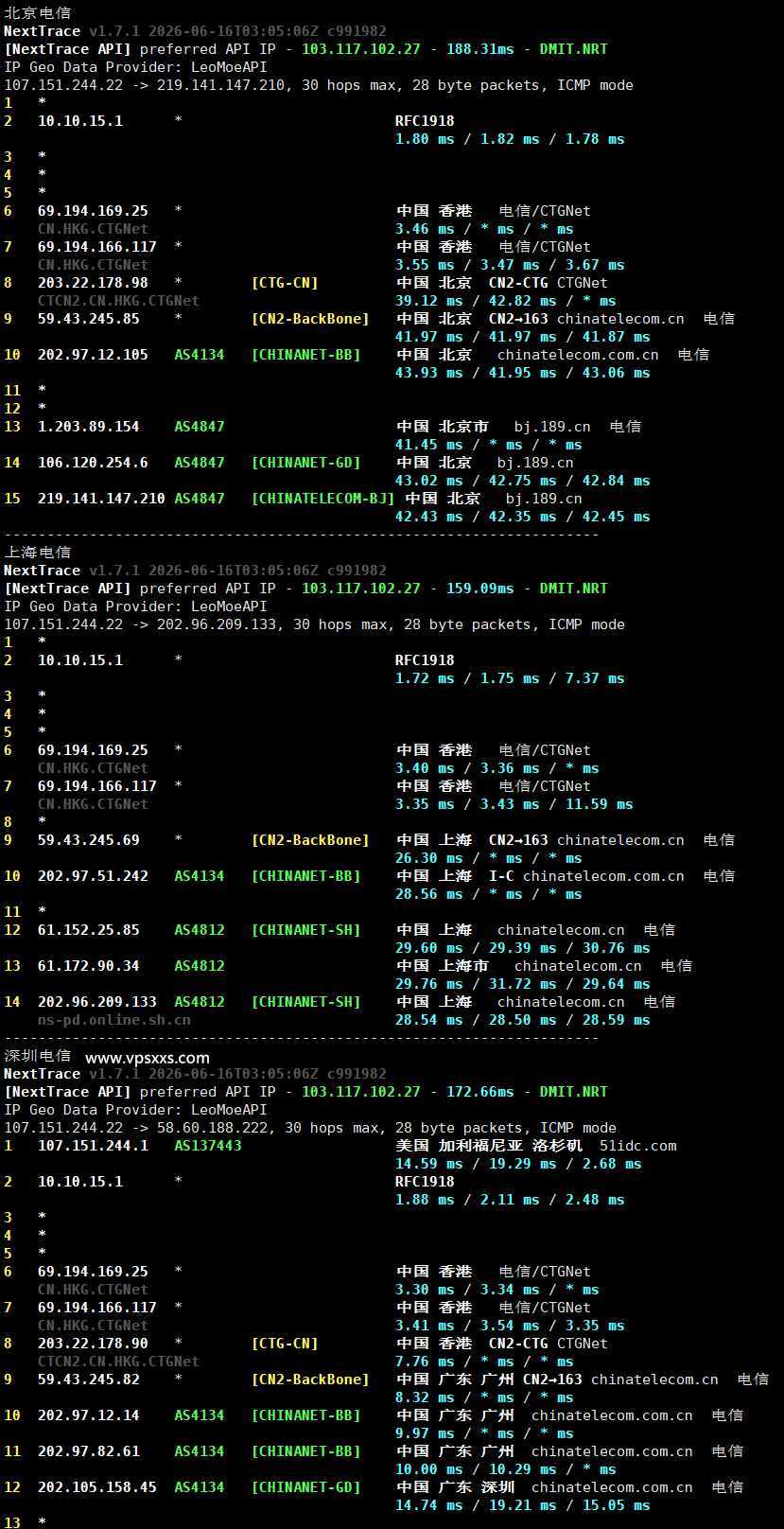
Task: Select location text 中国 广东 深圳
Action: click(x=455, y=1487)
